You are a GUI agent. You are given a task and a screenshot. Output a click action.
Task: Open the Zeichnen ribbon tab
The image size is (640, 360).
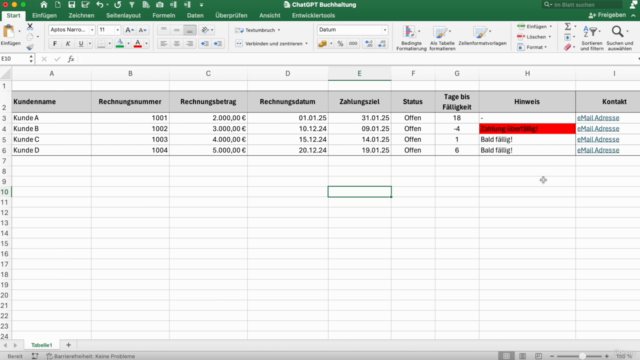point(81,16)
